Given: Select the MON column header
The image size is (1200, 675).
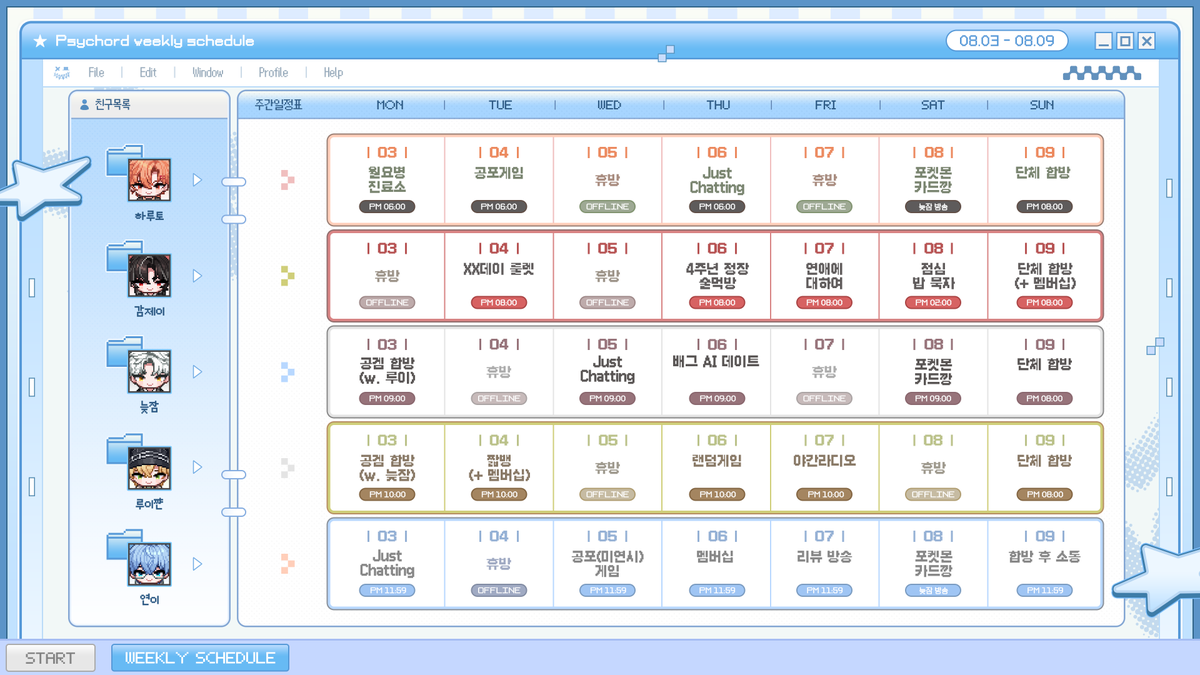Looking at the screenshot, I should [x=390, y=105].
